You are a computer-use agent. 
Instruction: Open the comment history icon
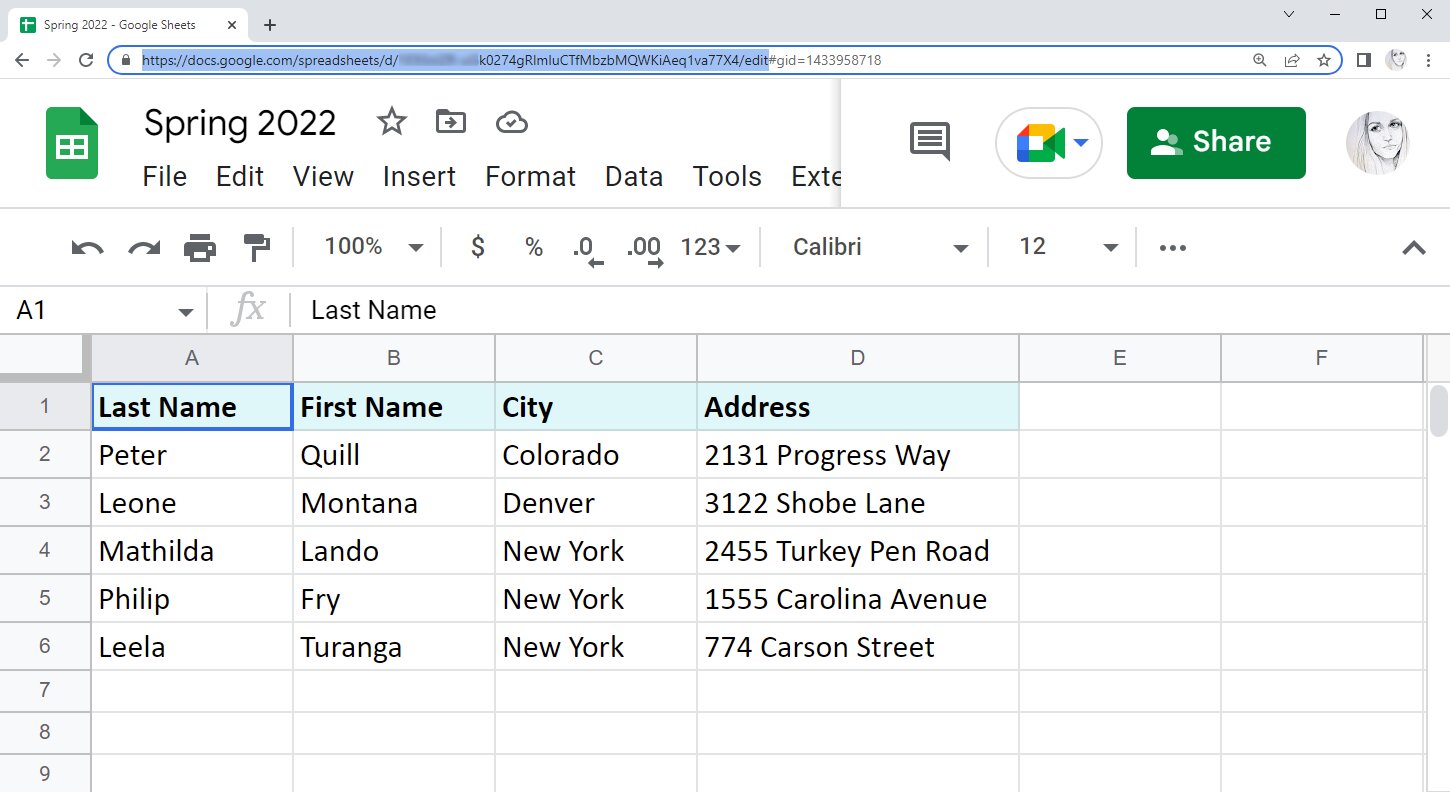929,142
